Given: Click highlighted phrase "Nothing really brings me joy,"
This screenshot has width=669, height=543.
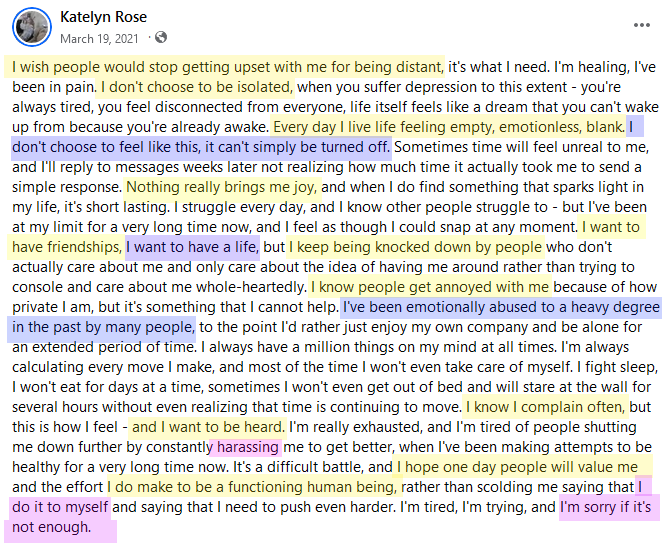Looking at the screenshot, I should pyautogui.click(x=222, y=187).
